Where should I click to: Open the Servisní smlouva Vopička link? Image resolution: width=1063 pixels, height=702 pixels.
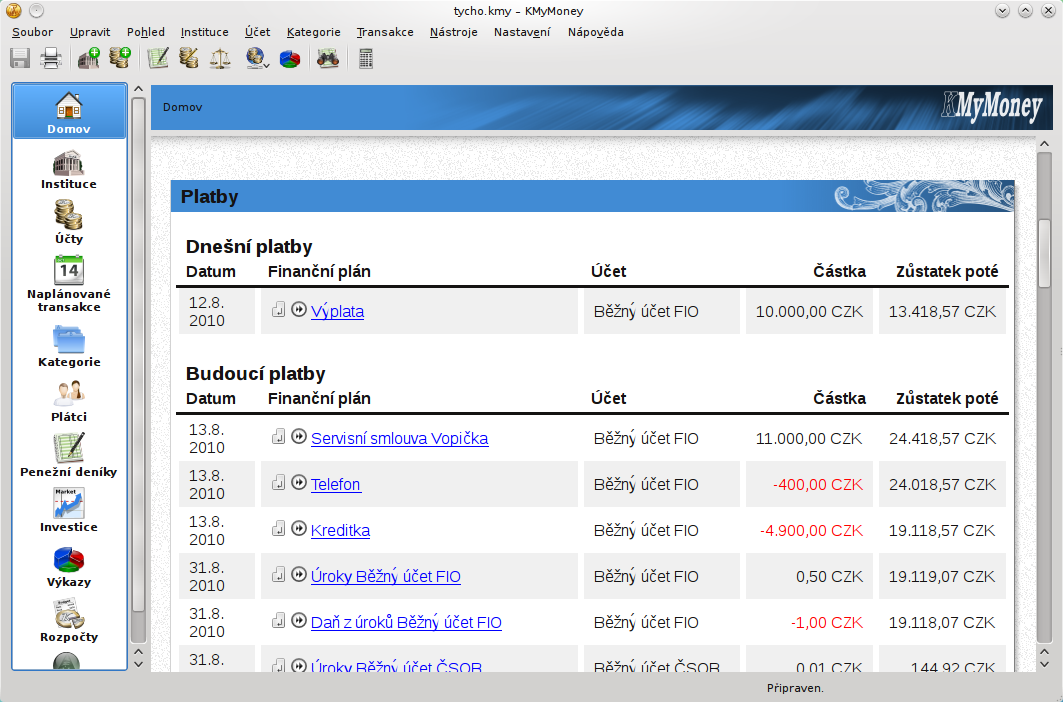(399, 439)
